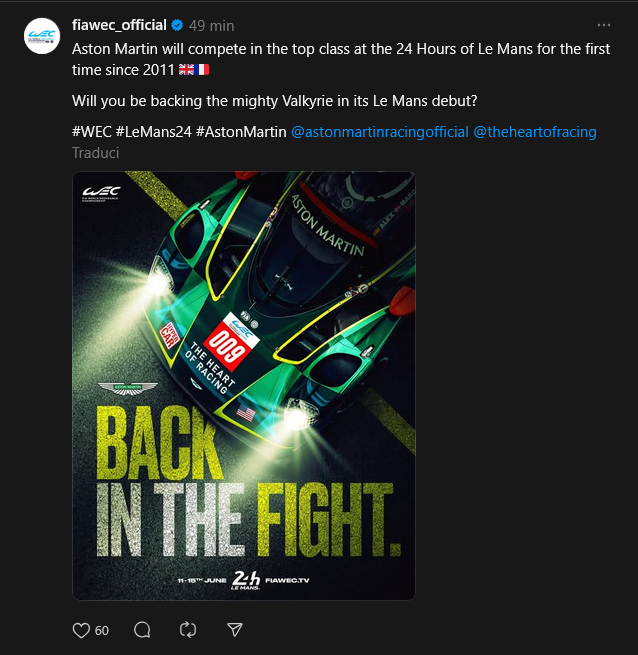This screenshot has height=655, width=638.
Task: Select the #AstonMartin hashtag
Action: [x=241, y=132]
